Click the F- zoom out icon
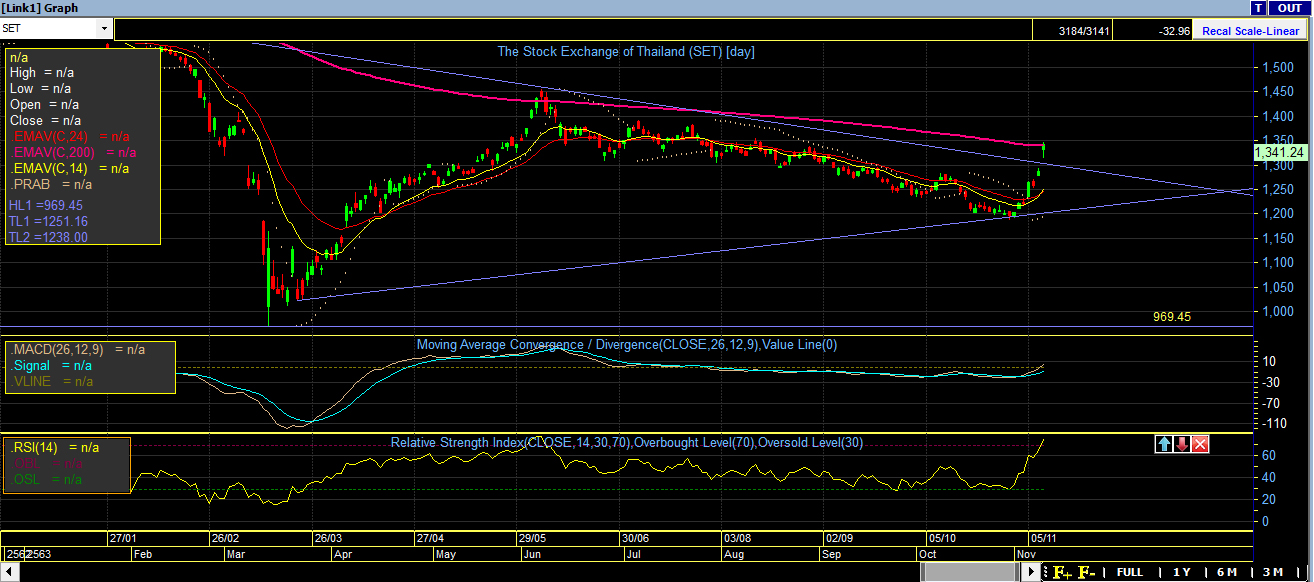1314x582 pixels. (x=1086, y=572)
